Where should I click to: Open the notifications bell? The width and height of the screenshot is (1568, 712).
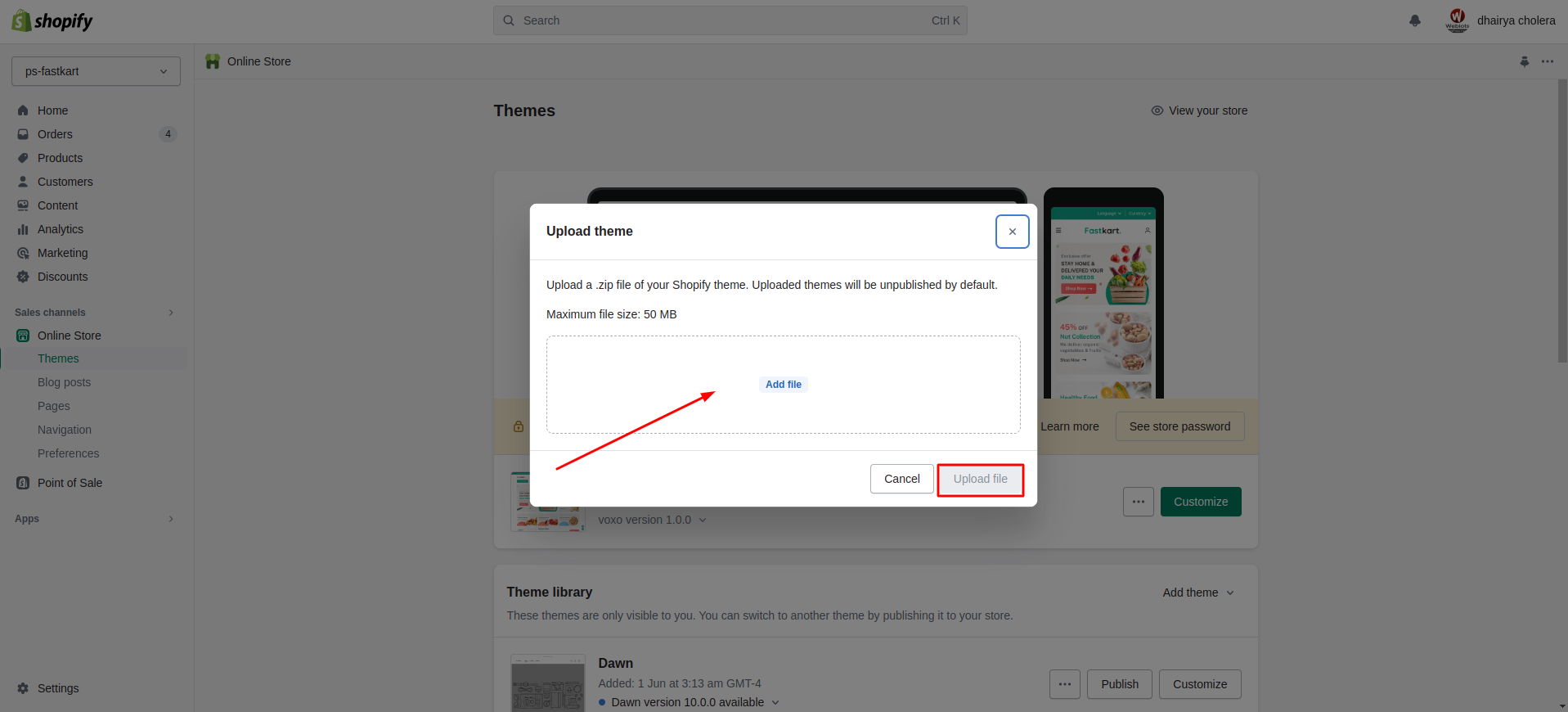click(x=1414, y=20)
